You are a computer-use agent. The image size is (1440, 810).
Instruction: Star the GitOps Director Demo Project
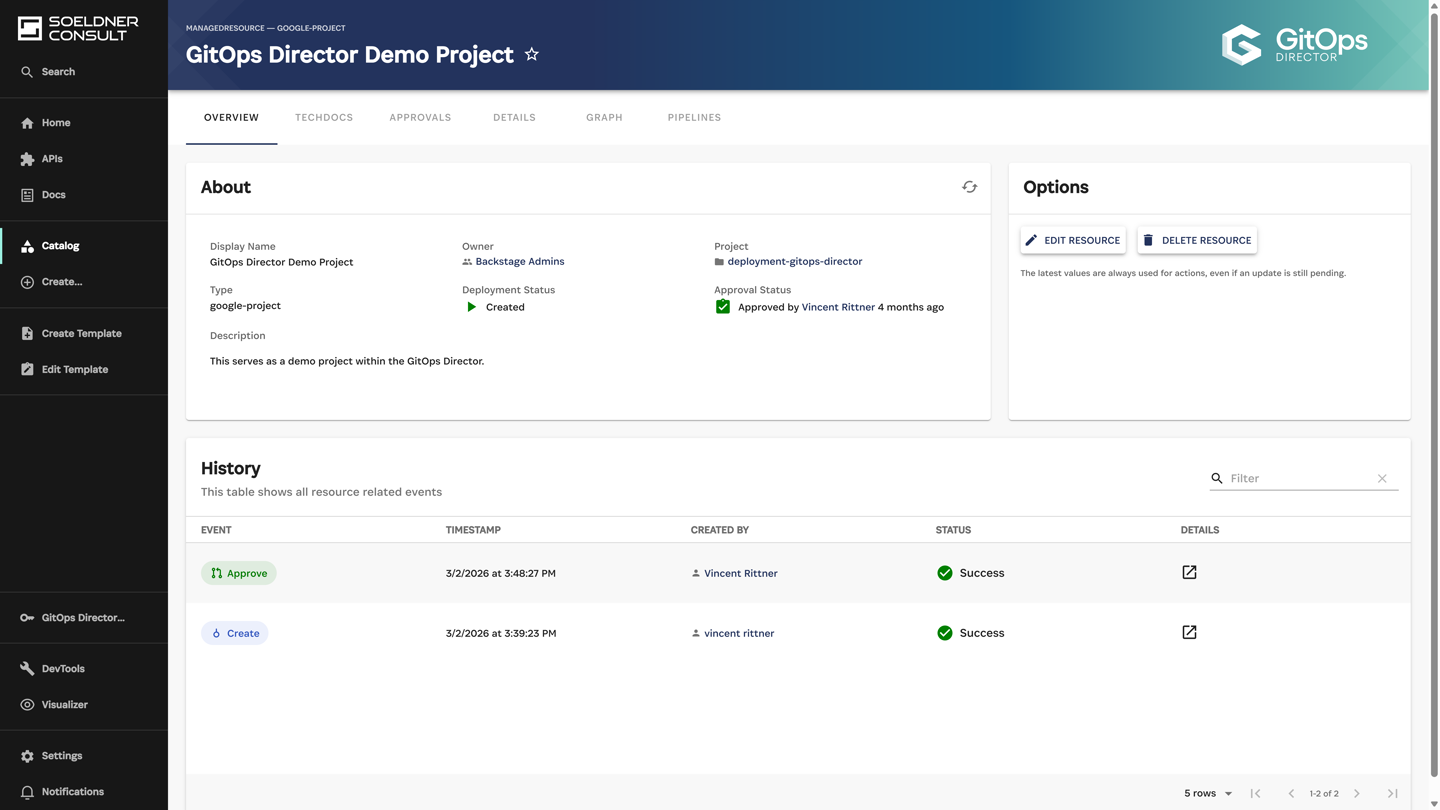[x=532, y=54]
